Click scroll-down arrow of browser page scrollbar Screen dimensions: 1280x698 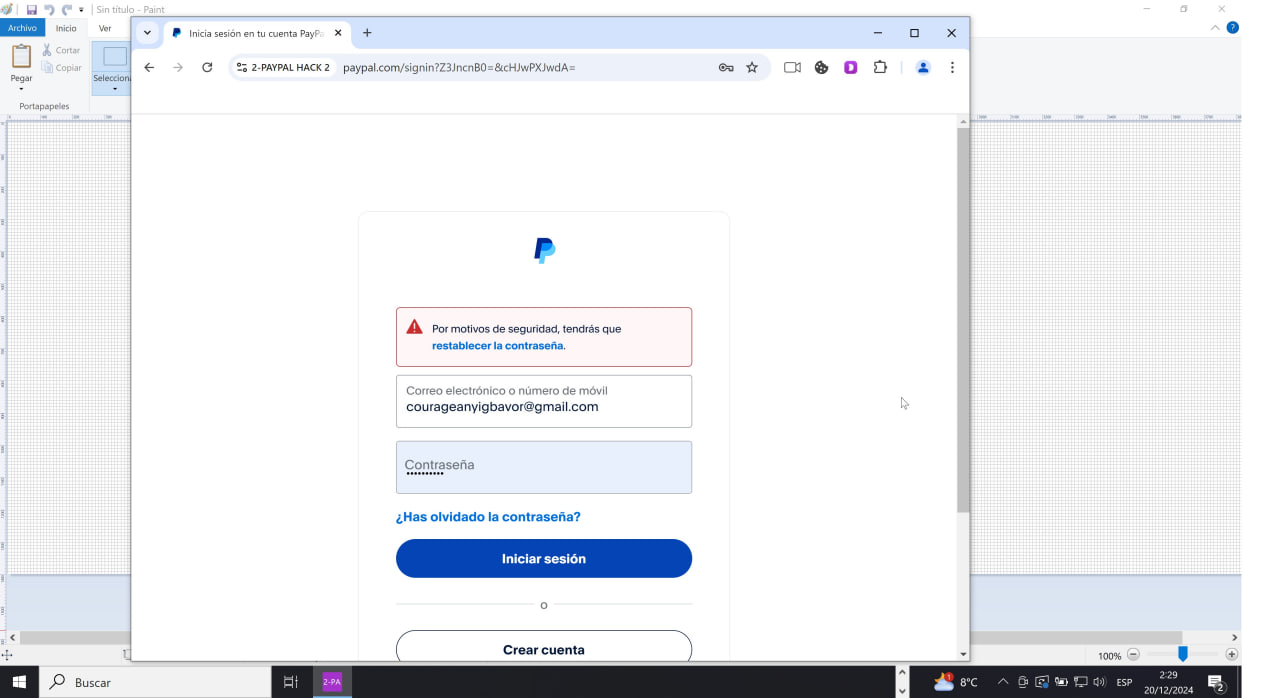point(963,654)
